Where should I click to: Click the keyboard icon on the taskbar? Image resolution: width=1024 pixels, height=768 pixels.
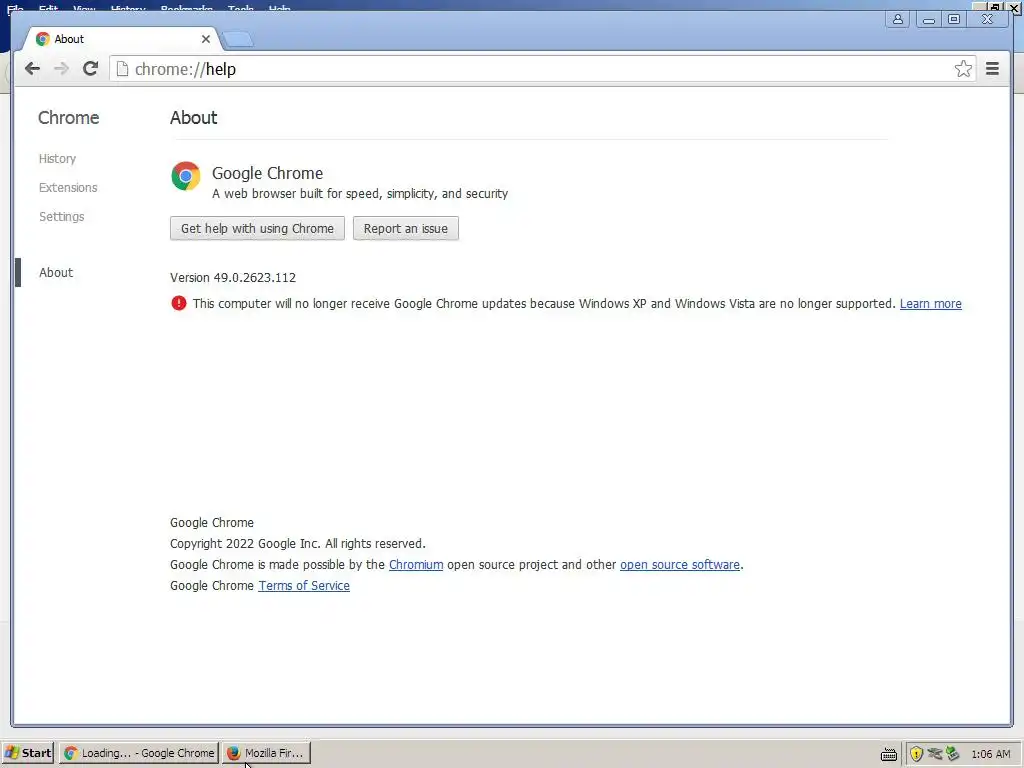pos(888,755)
